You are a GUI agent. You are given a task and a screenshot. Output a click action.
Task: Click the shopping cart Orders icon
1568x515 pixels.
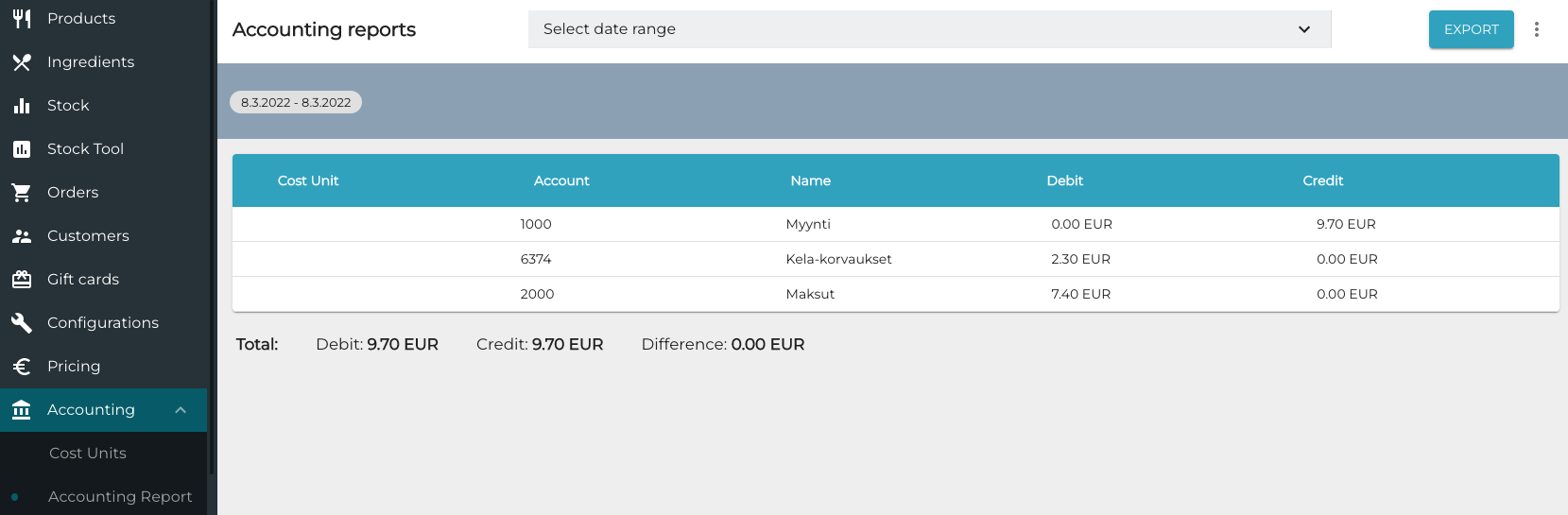pos(22,193)
